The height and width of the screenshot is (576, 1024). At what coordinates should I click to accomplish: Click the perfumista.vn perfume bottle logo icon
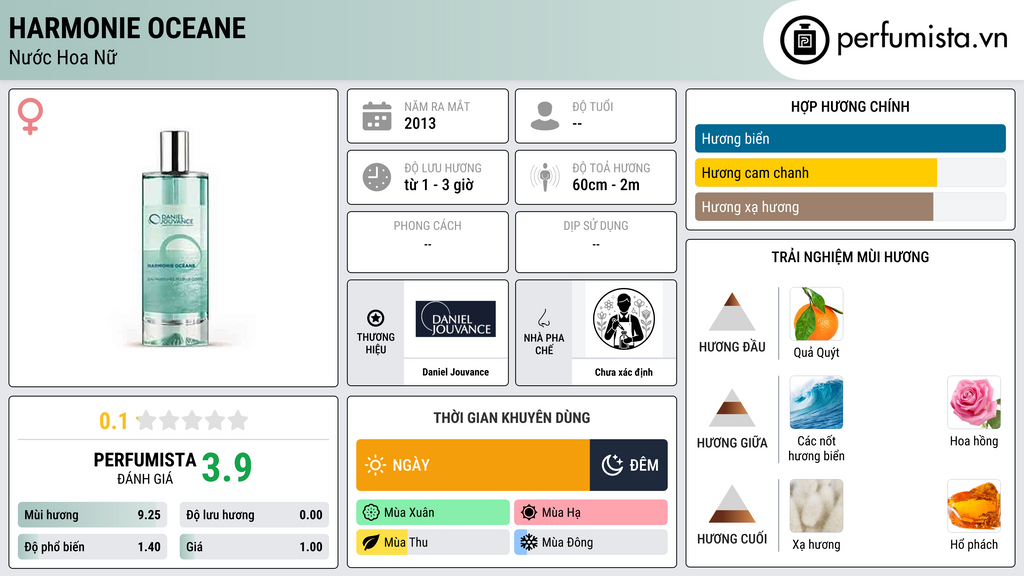click(804, 40)
